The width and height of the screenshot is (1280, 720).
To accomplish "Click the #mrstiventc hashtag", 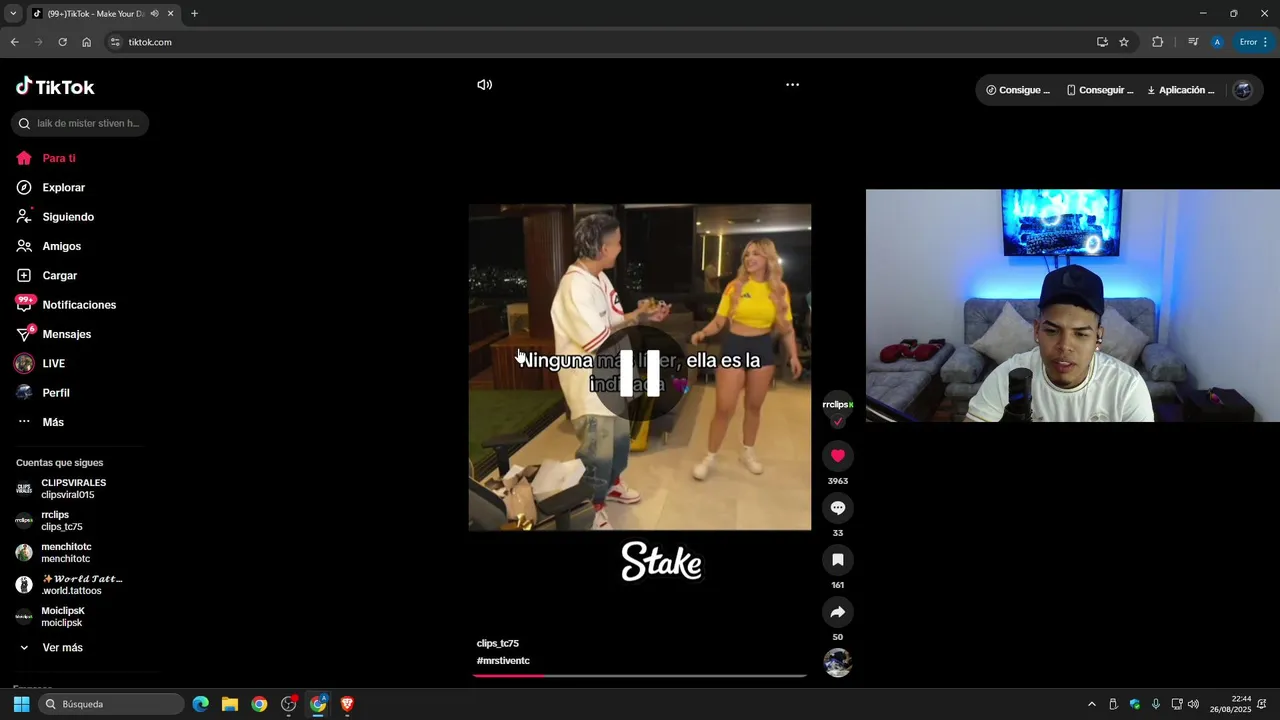I will click(x=503, y=661).
